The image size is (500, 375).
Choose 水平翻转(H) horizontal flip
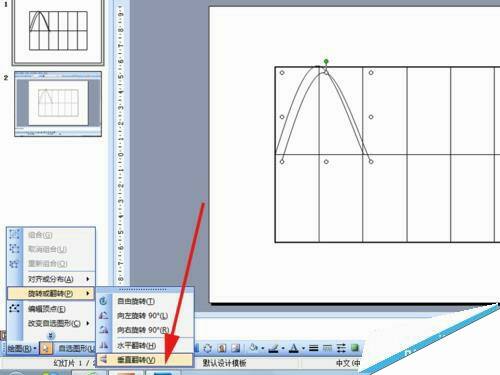[x=145, y=346]
